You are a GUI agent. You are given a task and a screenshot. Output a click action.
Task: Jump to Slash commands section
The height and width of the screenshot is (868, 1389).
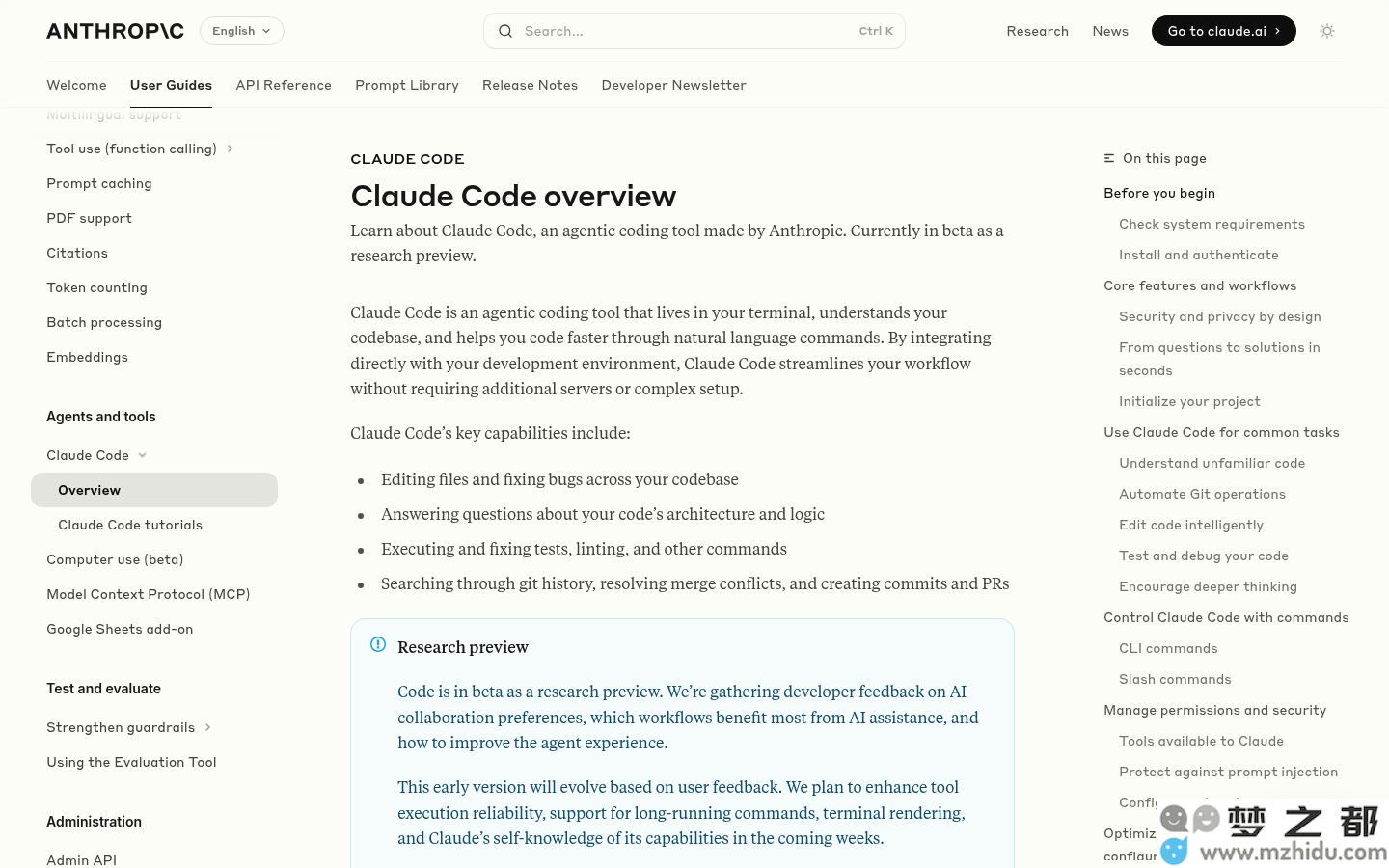pyautogui.click(x=1175, y=679)
